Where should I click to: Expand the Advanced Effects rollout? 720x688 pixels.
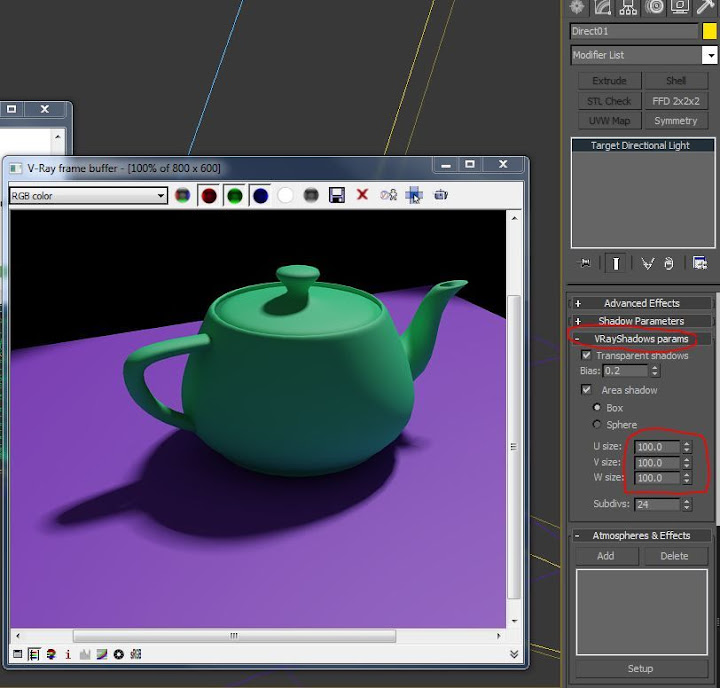(641, 303)
